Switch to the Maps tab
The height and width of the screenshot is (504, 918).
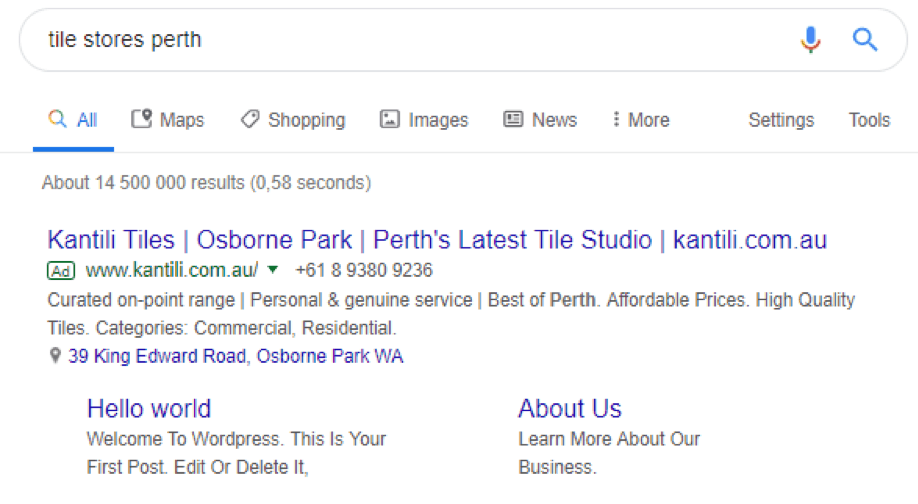click(x=167, y=120)
